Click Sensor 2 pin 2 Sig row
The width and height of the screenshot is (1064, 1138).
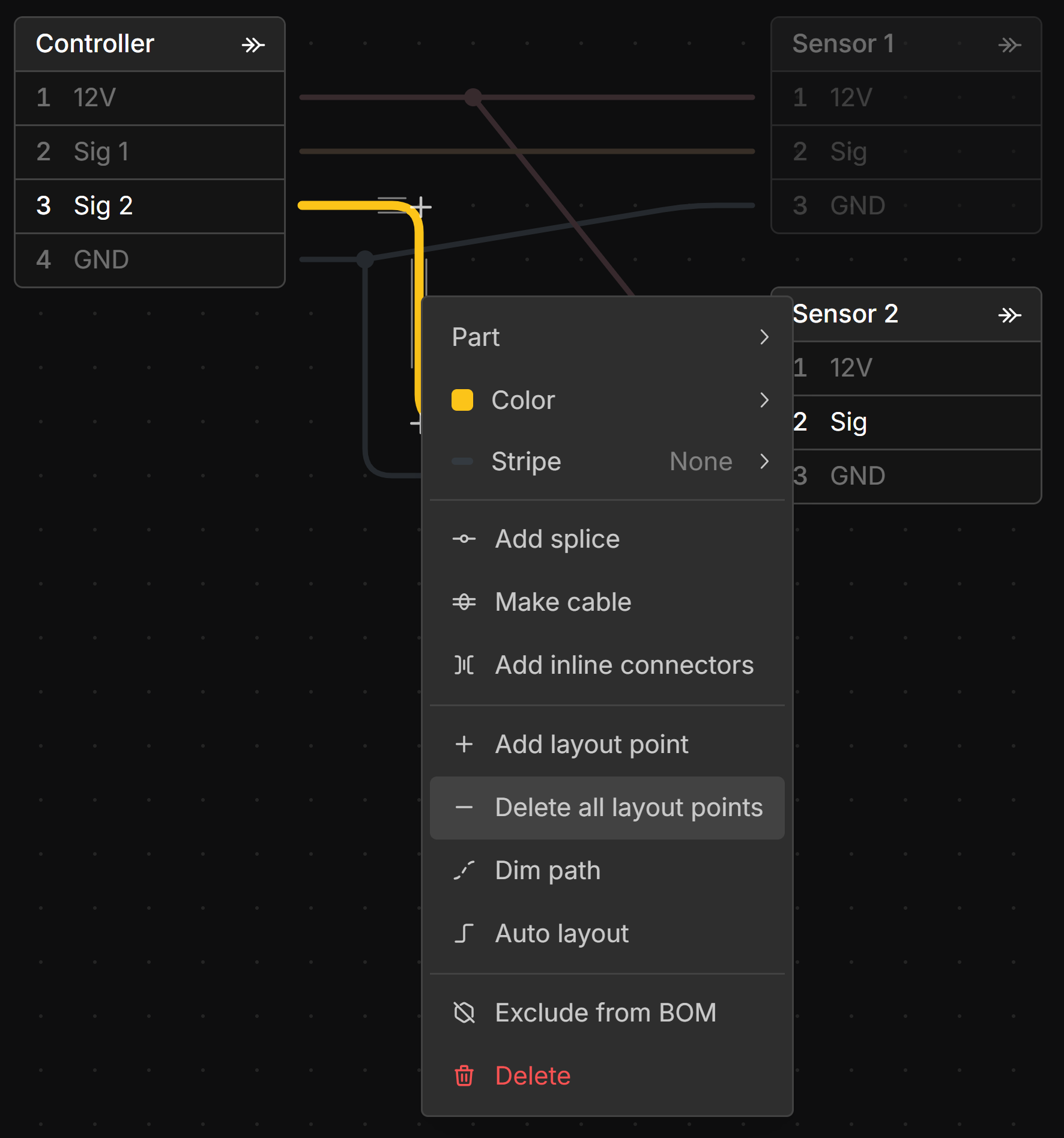point(916,422)
